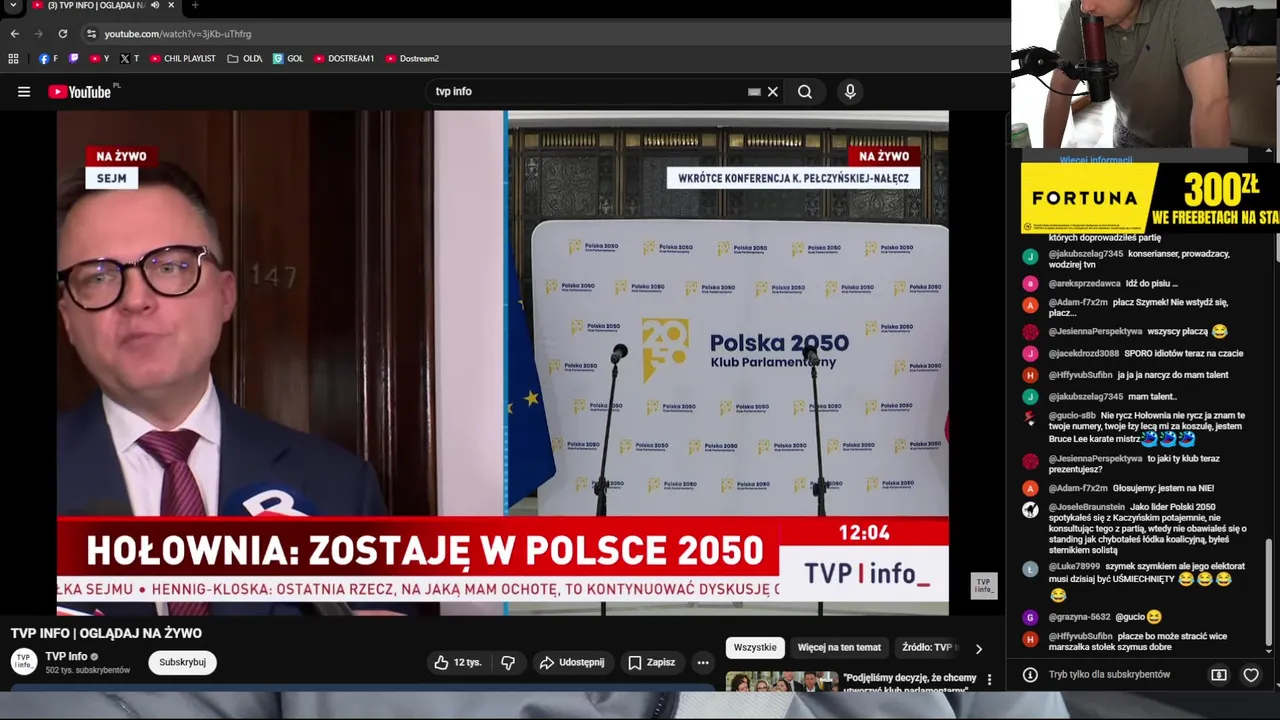The height and width of the screenshot is (720, 1280).
Task: Open chat user @grazyna-5632
Action: click(1079, 617)
